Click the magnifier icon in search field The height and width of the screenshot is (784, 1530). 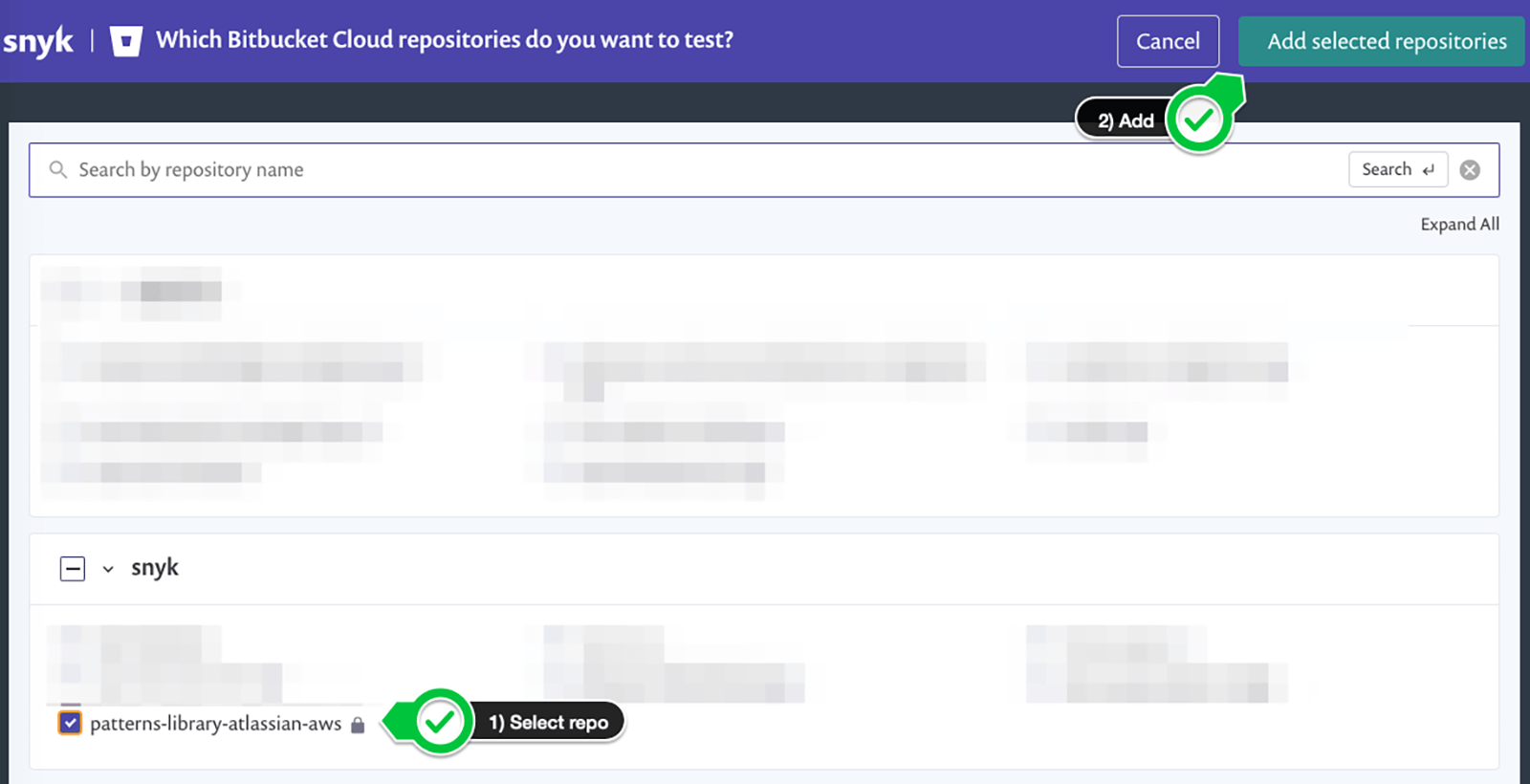[x=58, y=169]
